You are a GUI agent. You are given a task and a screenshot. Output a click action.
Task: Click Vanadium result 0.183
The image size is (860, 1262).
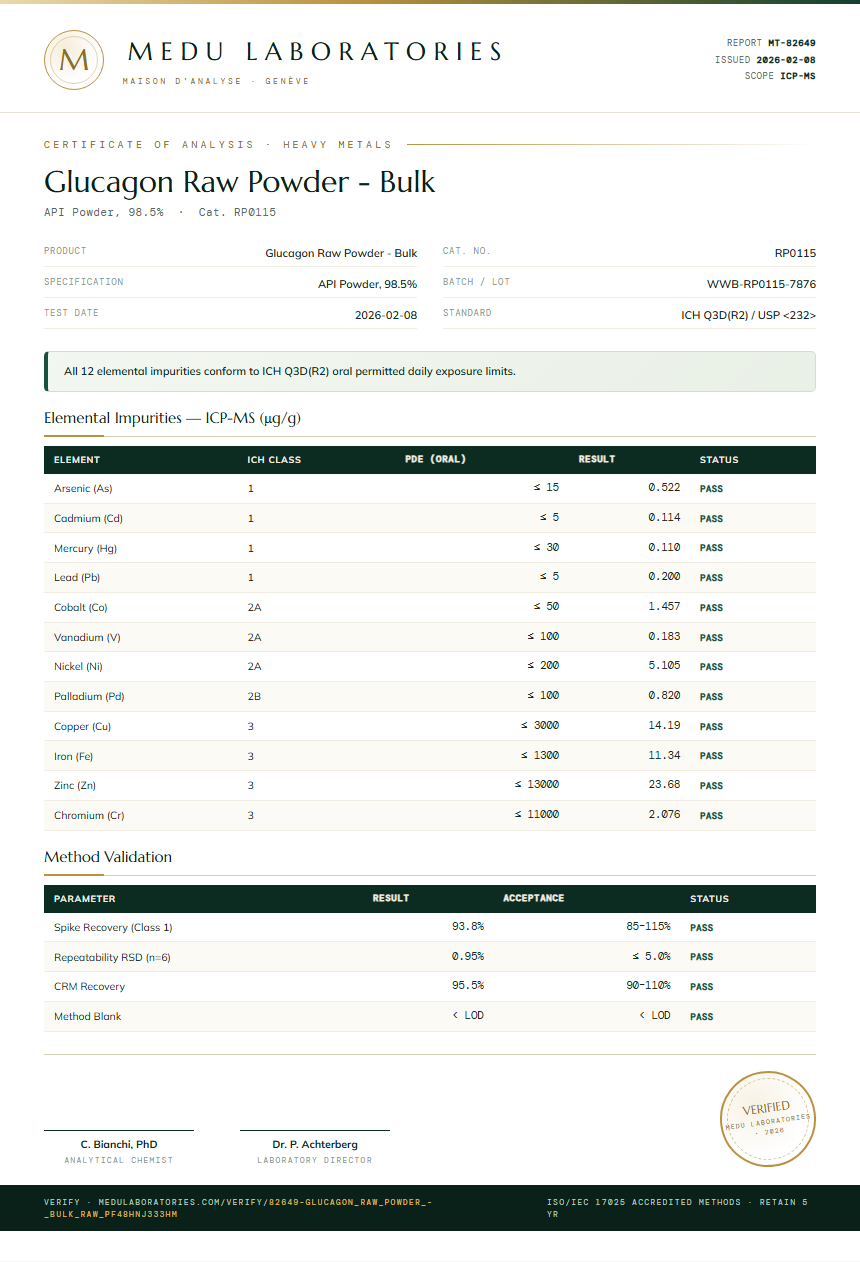pos(664,637)
